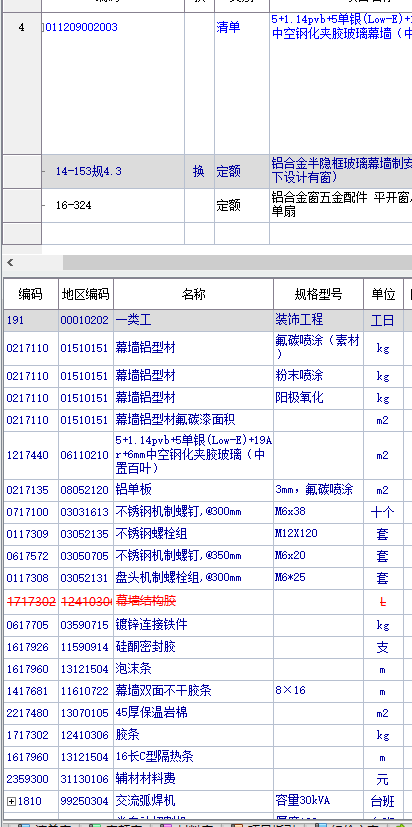Select the 铝单板 material row
Viewport: 412px width, 827px height.
point(206,490)
